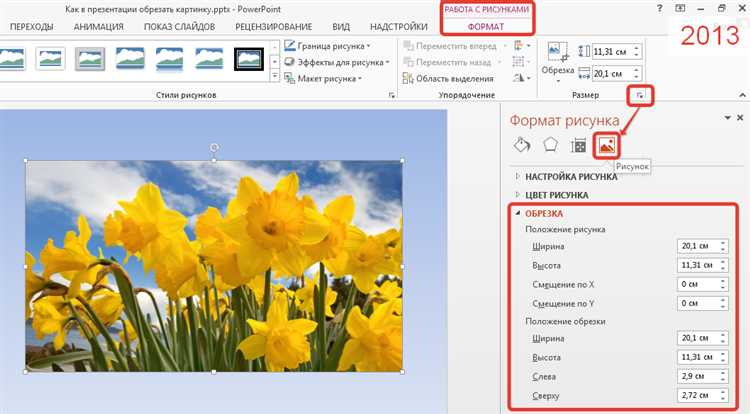
Task: Open the Макет рисунка dropdown
Action: pos(323,78)
